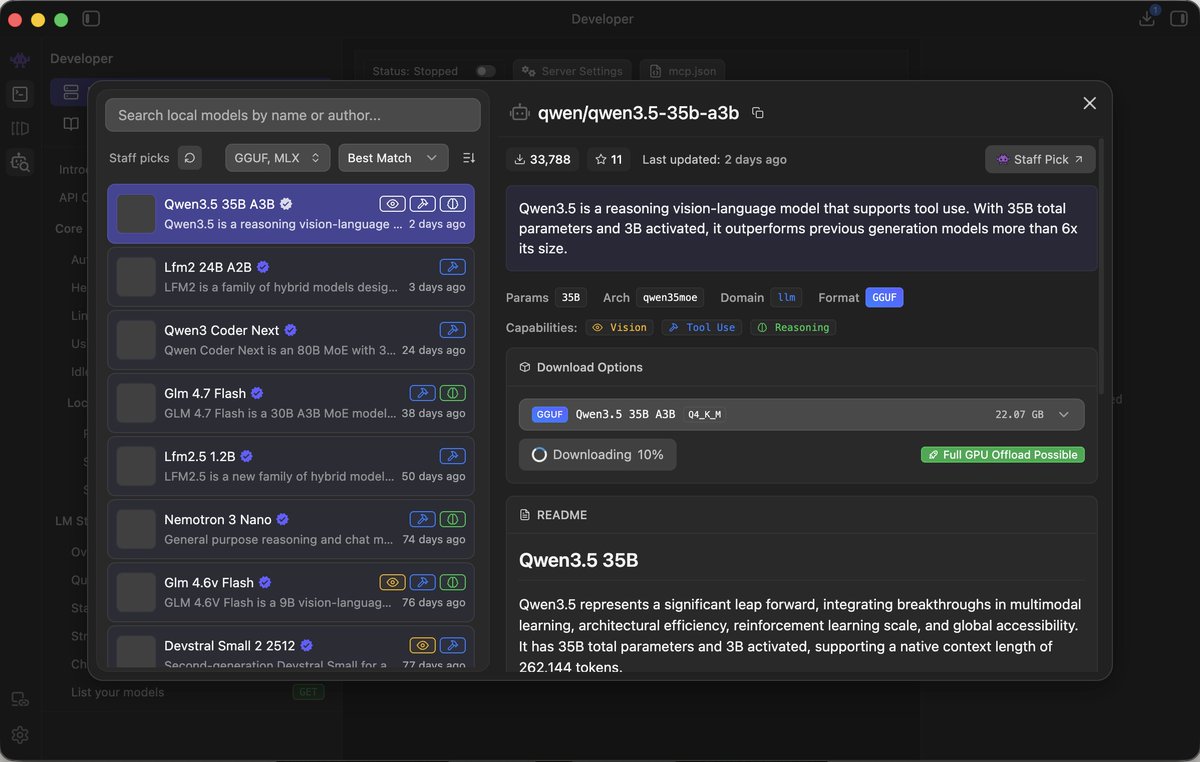This screenshot has height=762, width=1200.
Task: Select the Qwen3 Coder Next model row
Action: [291, 340]
